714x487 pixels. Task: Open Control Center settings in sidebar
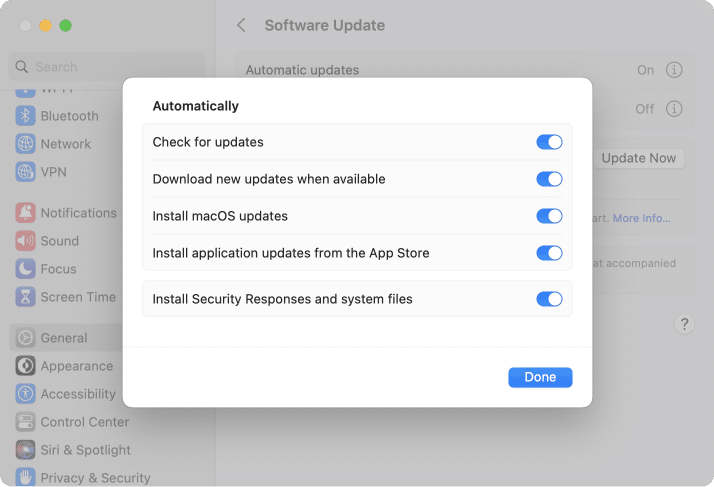(x=84, y=422)
